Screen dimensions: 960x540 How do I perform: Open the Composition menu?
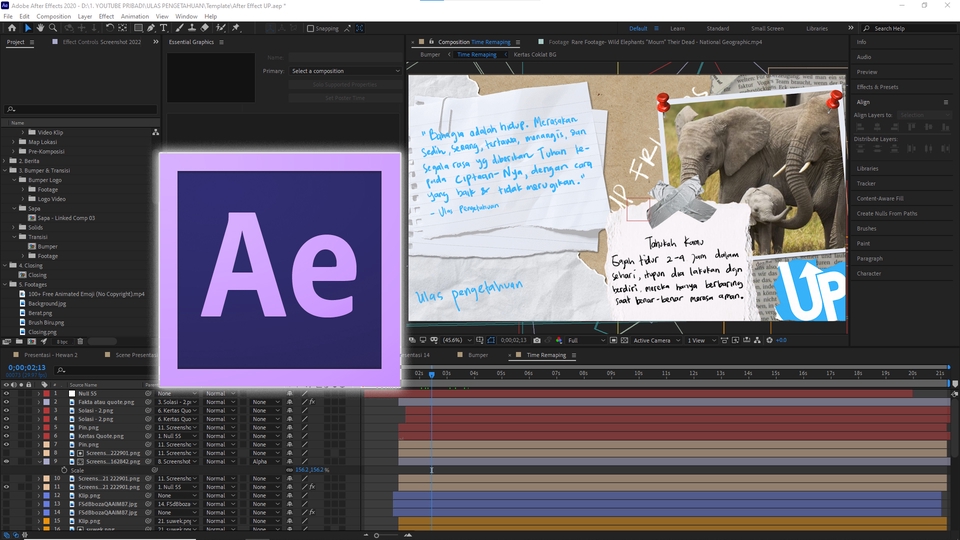(53, 17)
